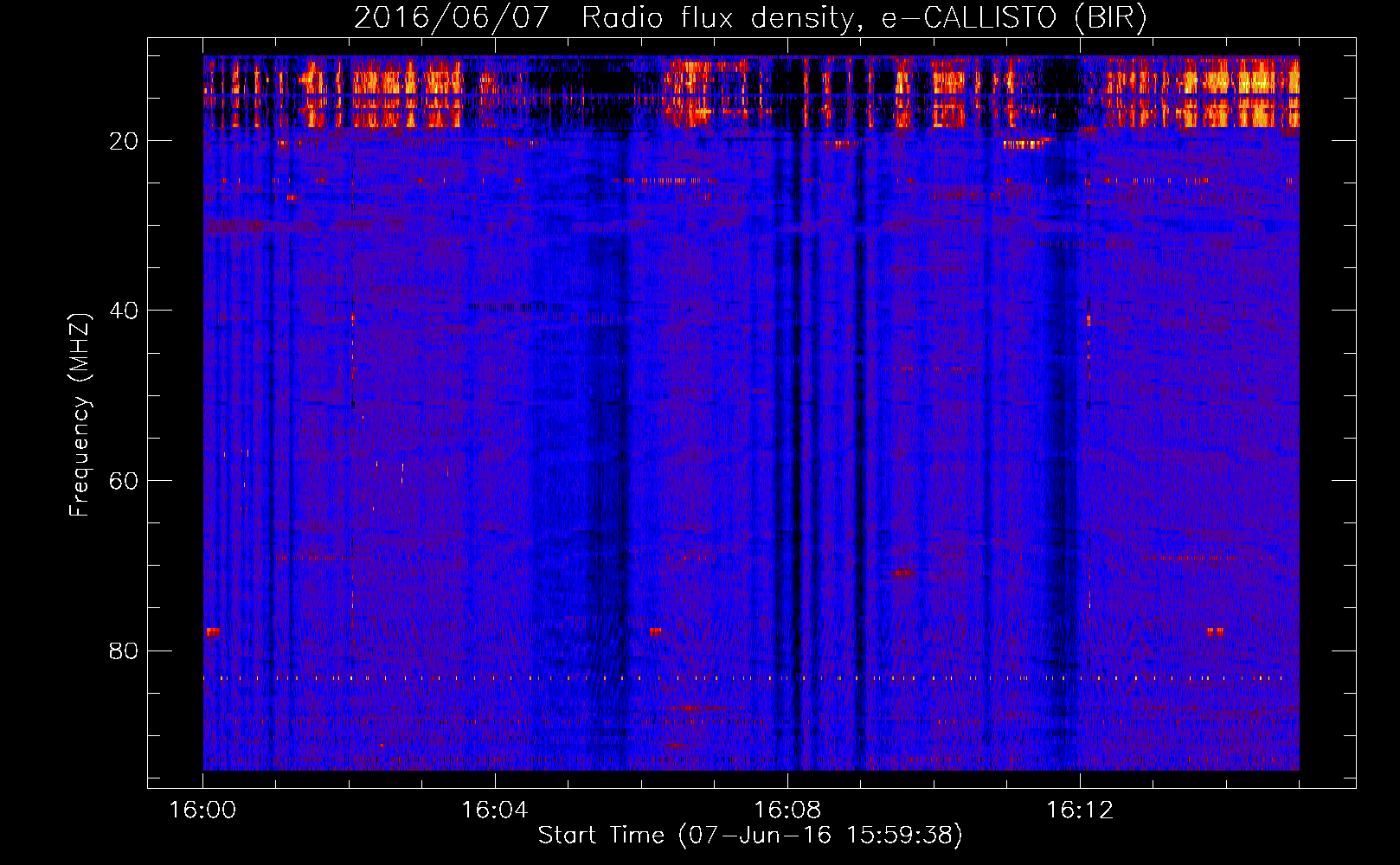The width and height of the screenshot is (1400, 865).
Task: Click the 16:12 time tick label
Action: (1080, 811)
